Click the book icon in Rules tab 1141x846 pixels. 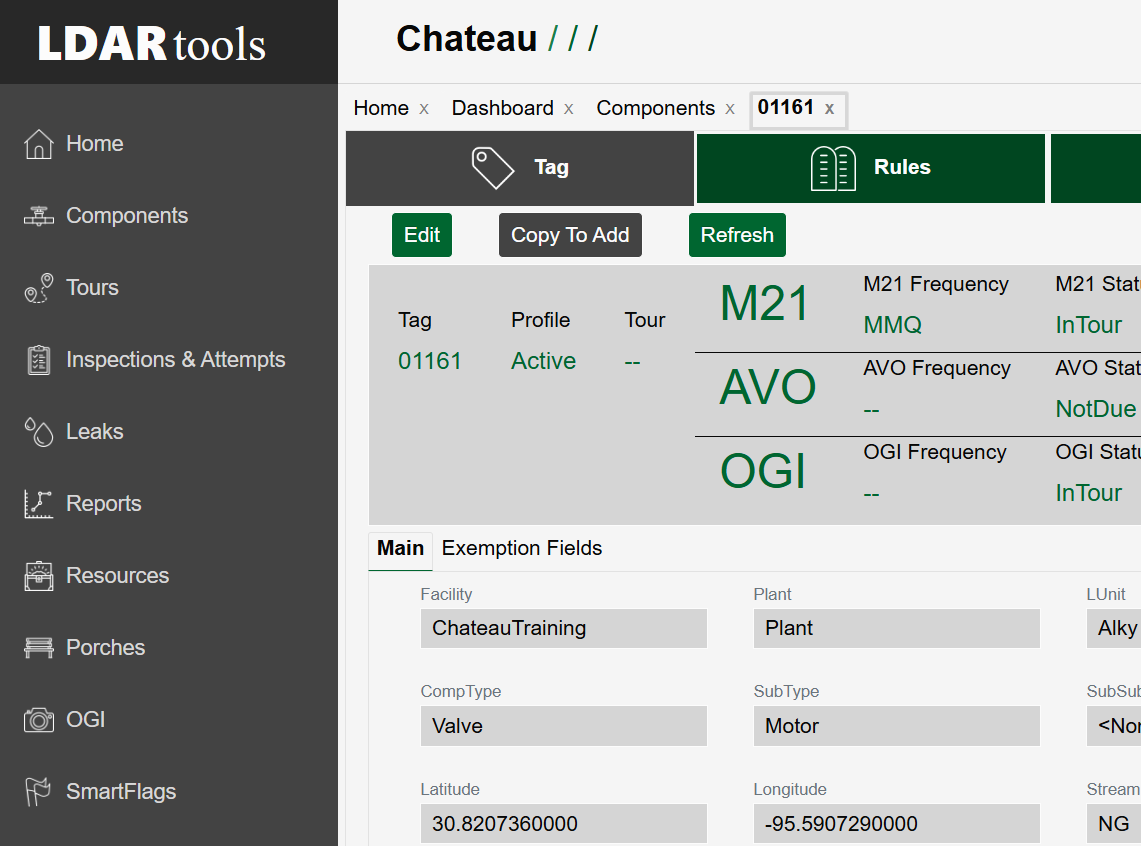pyautogui.click(x=833, y=168)
